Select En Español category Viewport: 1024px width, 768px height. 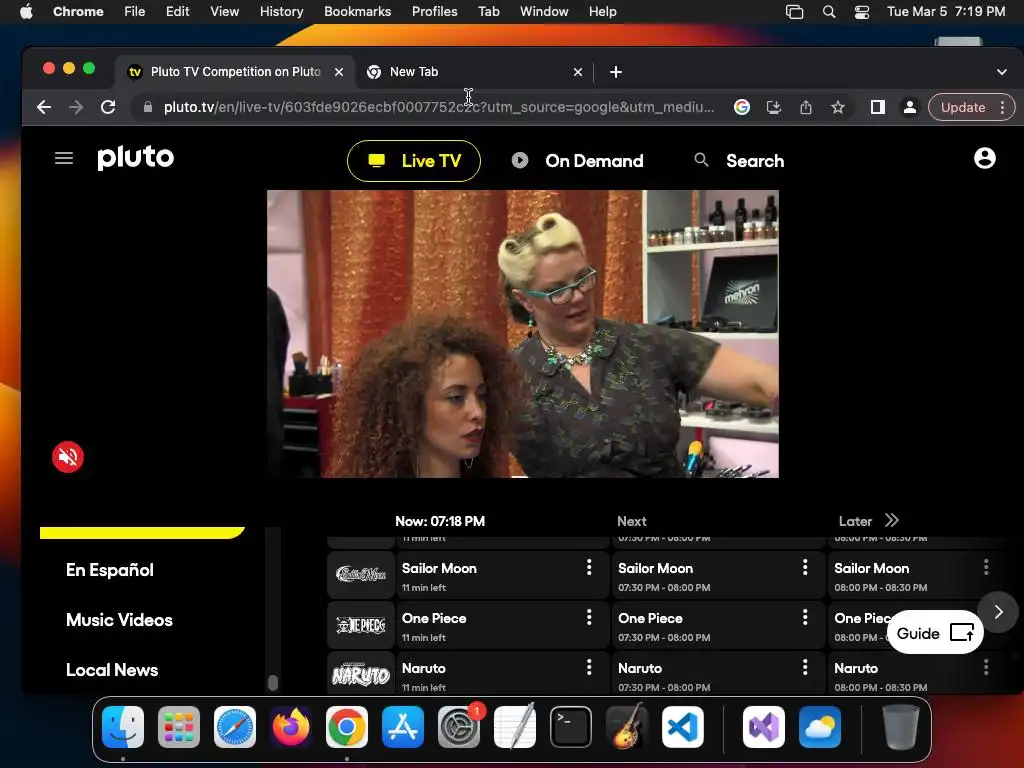110,570
